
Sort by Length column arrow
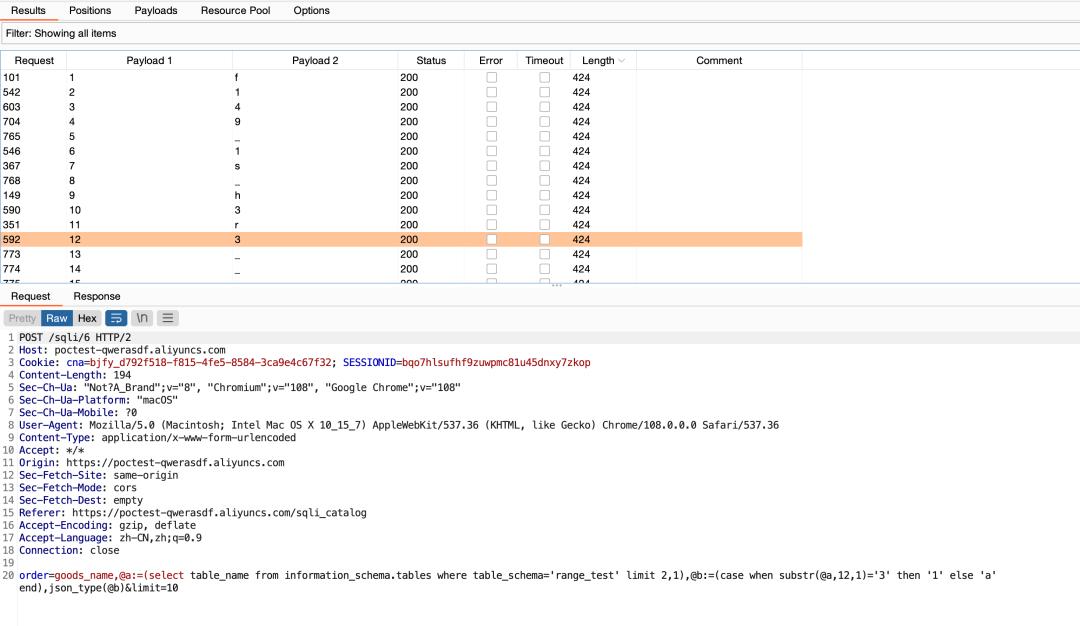[x=621, y=61]
